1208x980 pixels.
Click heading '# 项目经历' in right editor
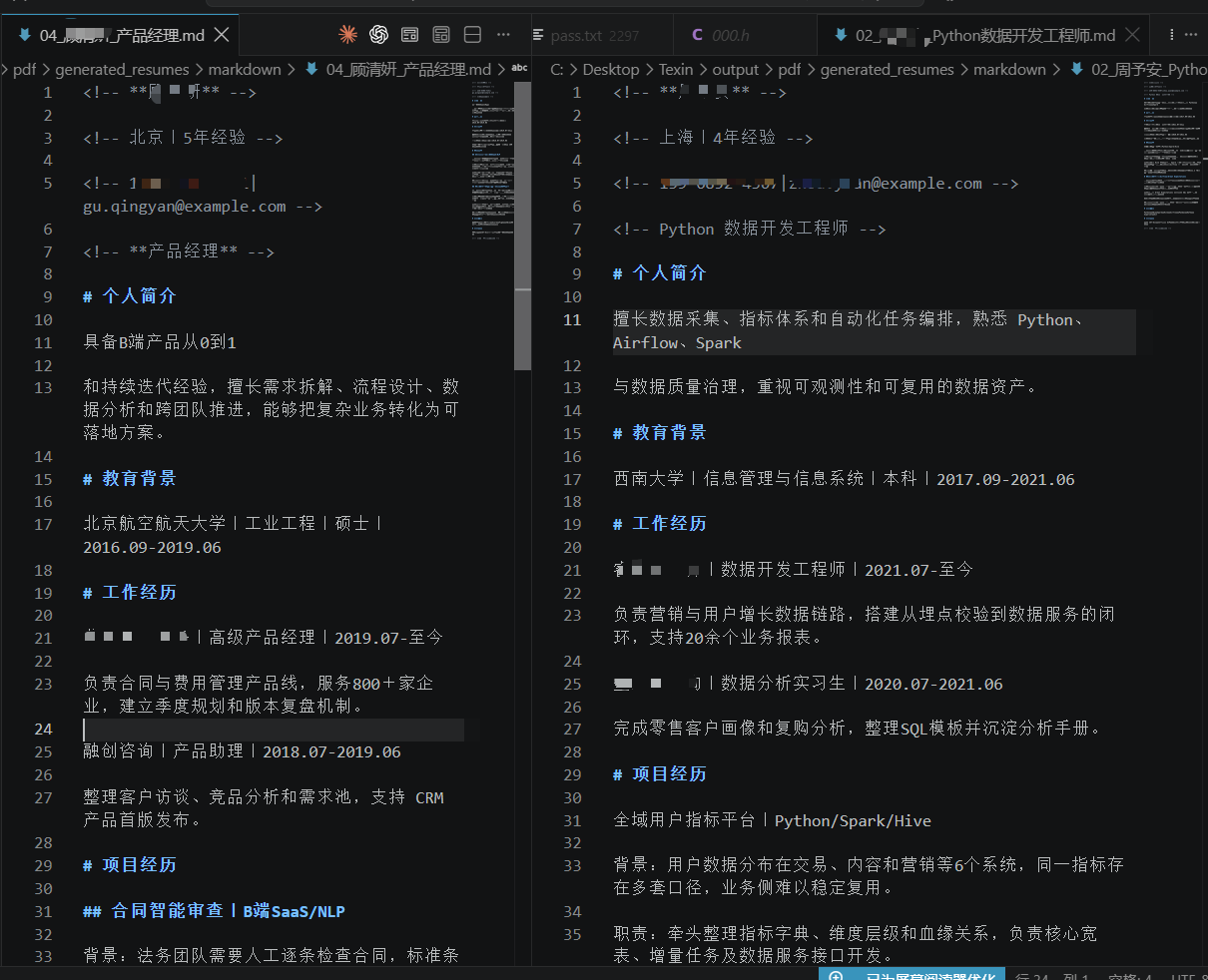point(659,774)
